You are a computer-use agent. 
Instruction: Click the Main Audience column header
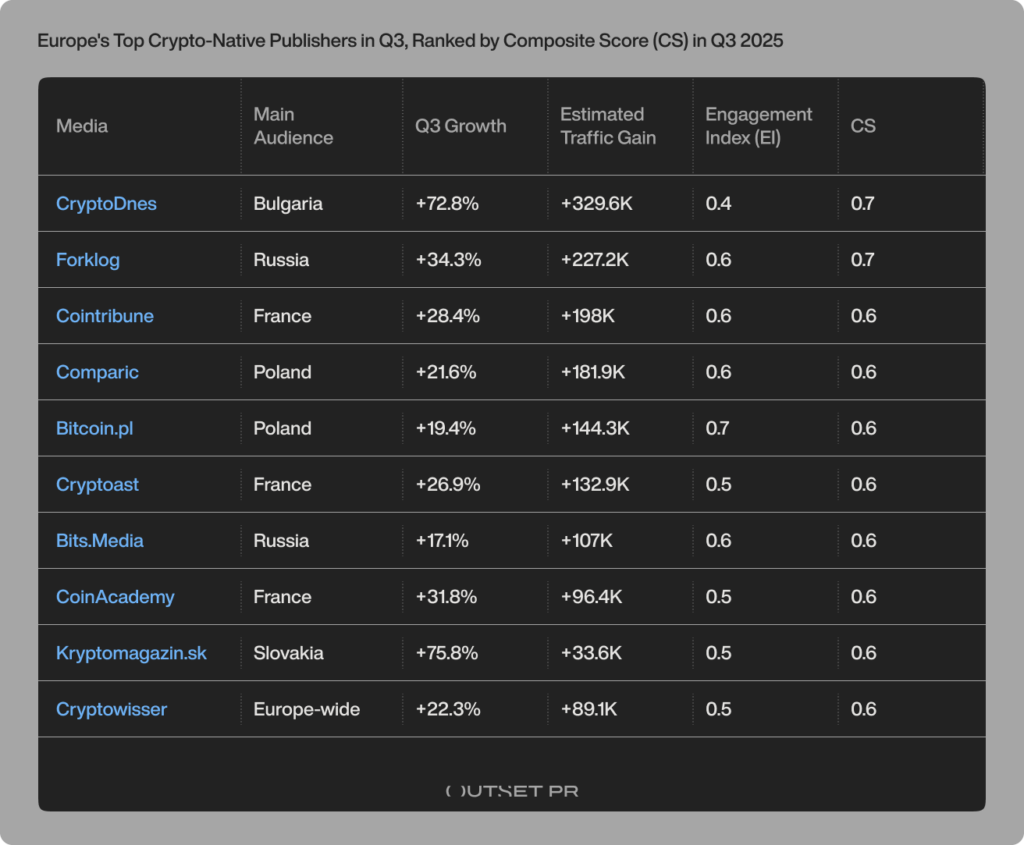click(x=293, y=126)
